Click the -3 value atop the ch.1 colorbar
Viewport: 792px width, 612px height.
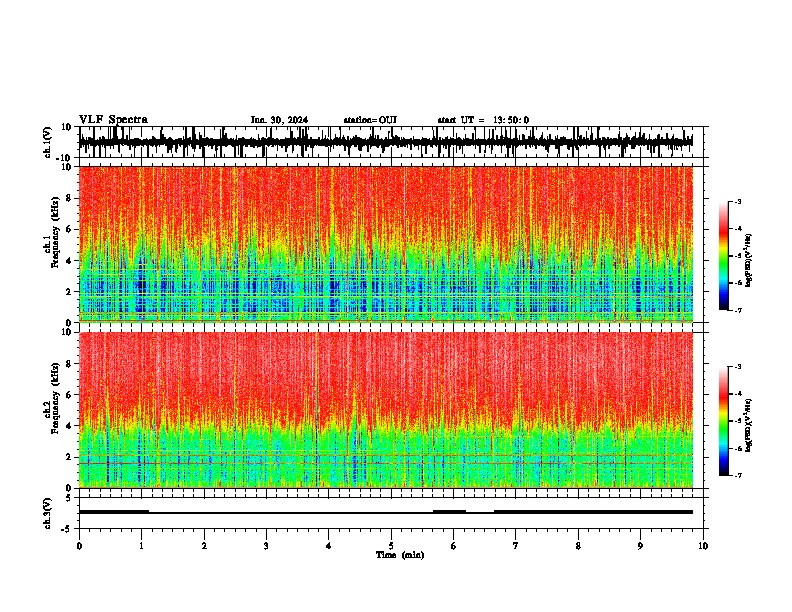click(738, 201)
